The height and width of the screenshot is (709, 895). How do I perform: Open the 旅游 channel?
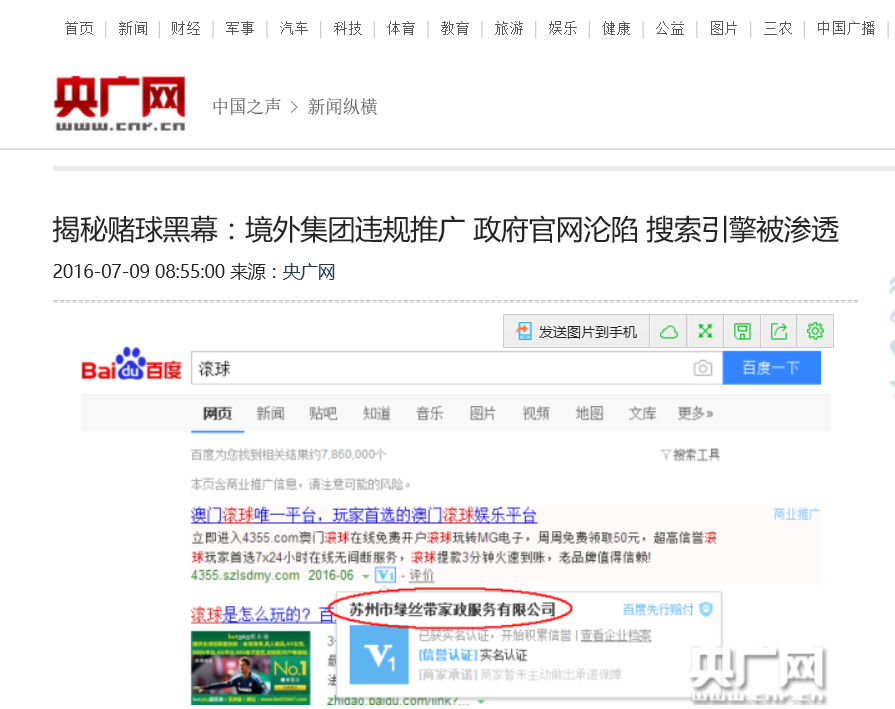(x=509, y=29)
